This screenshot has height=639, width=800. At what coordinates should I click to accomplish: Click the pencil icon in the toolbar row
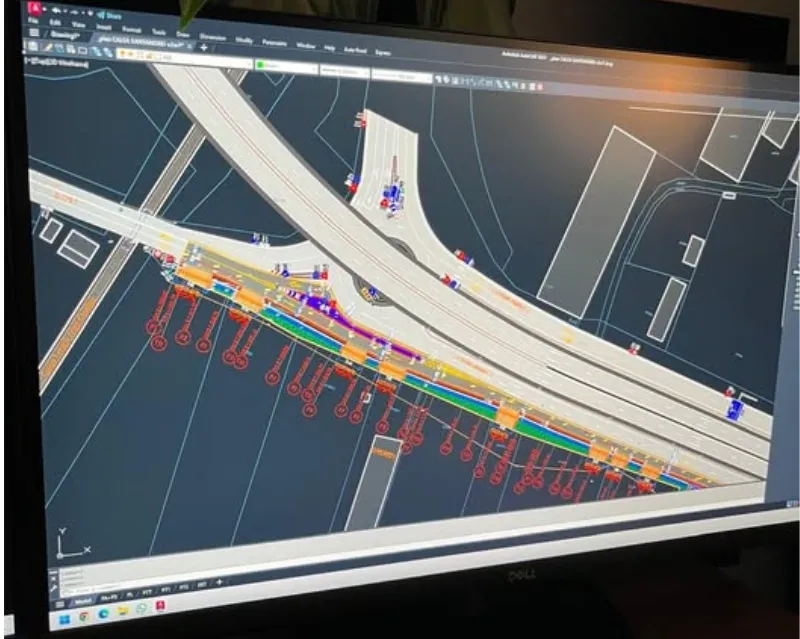pos(47,47)
